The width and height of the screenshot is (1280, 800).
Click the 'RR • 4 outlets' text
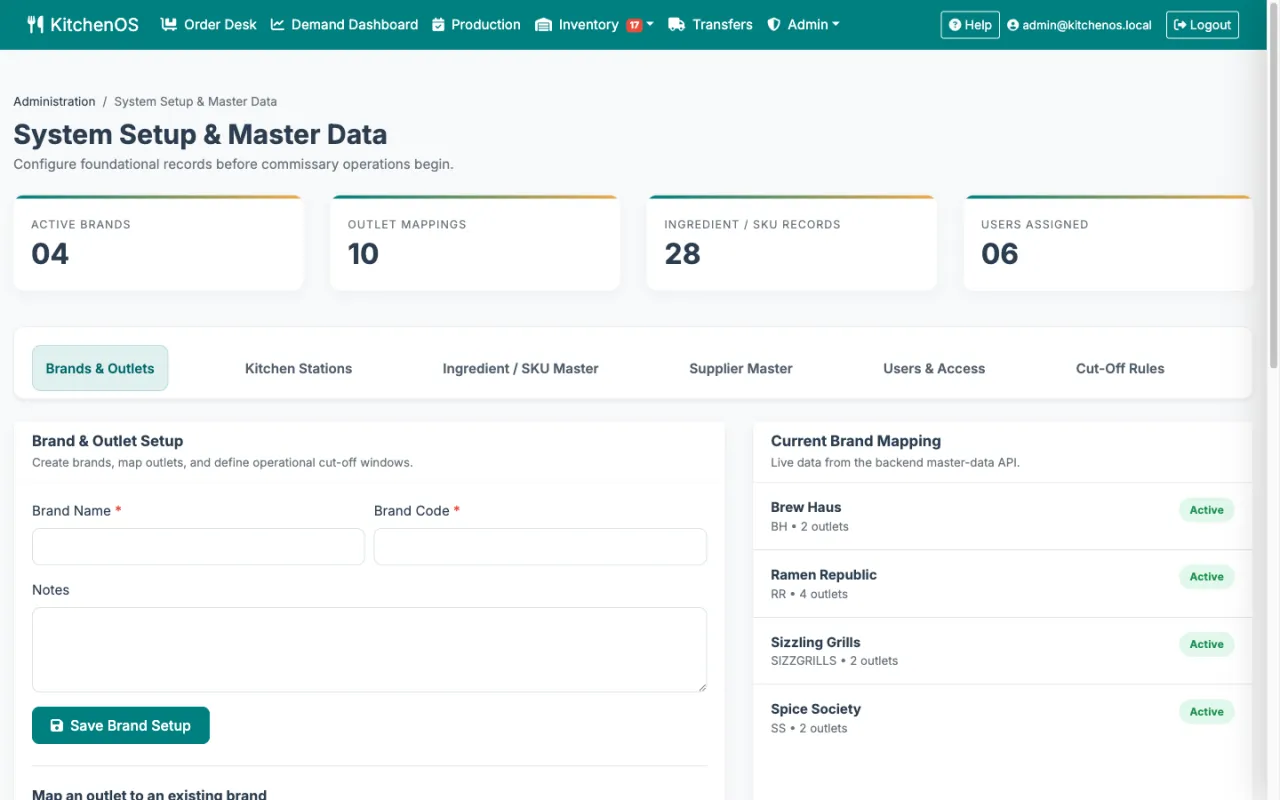[x=809, y=594]
